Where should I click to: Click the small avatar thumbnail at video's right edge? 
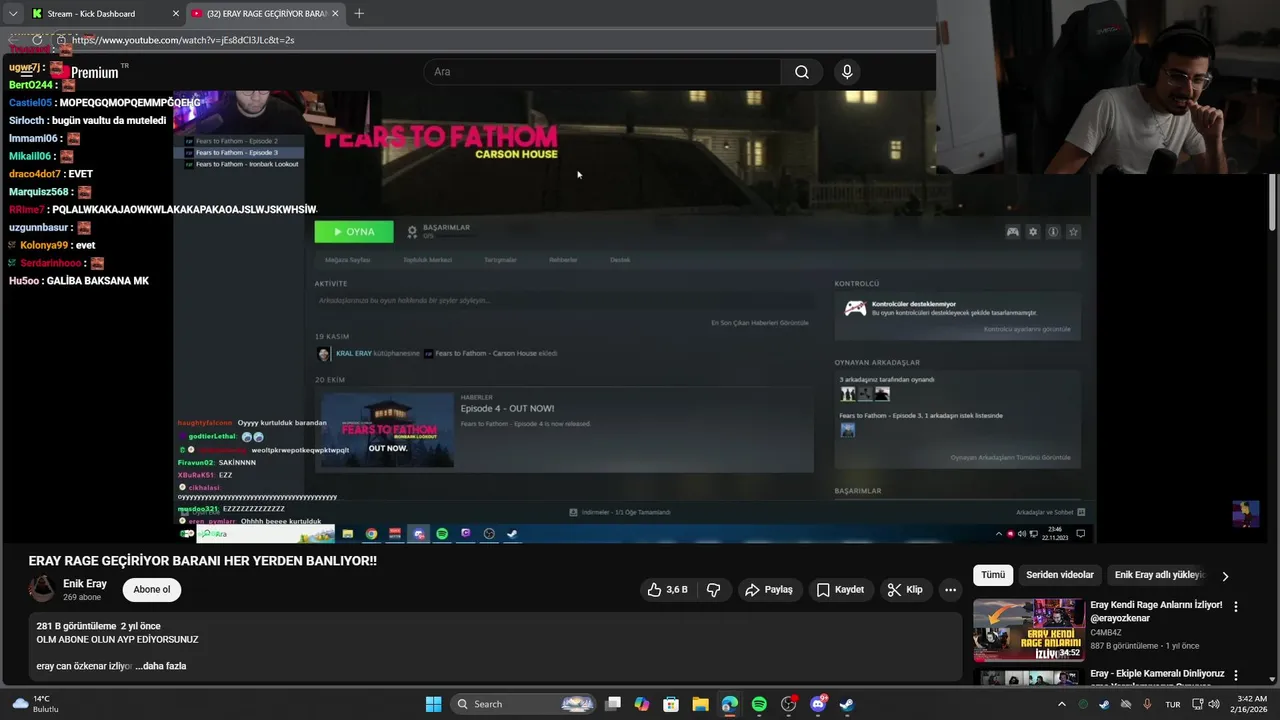(x=1245, y=513)
